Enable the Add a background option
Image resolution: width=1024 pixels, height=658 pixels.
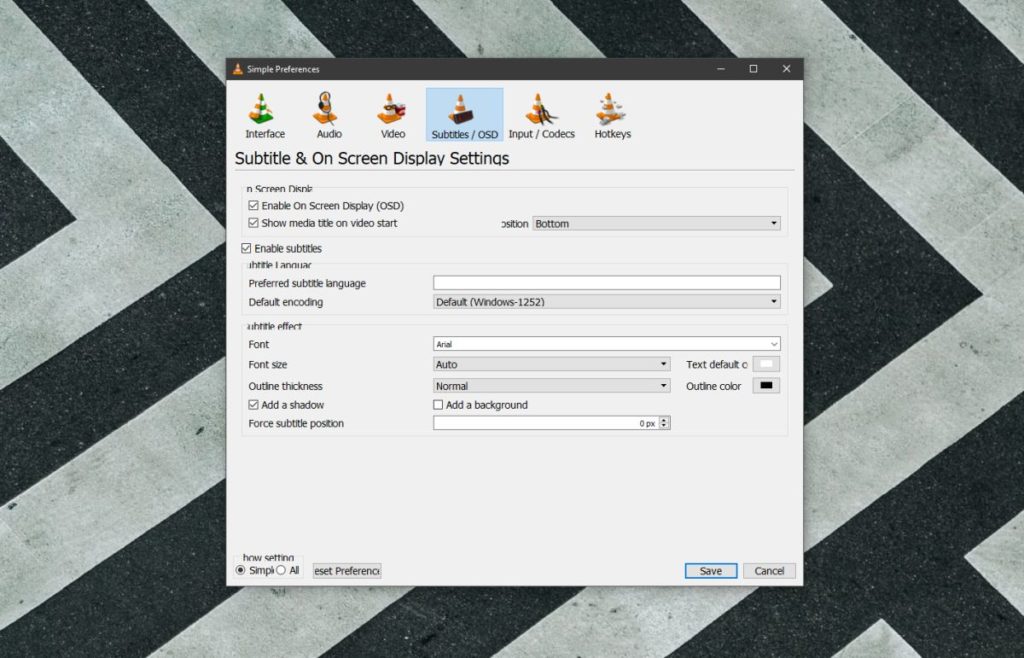[437, 404]
